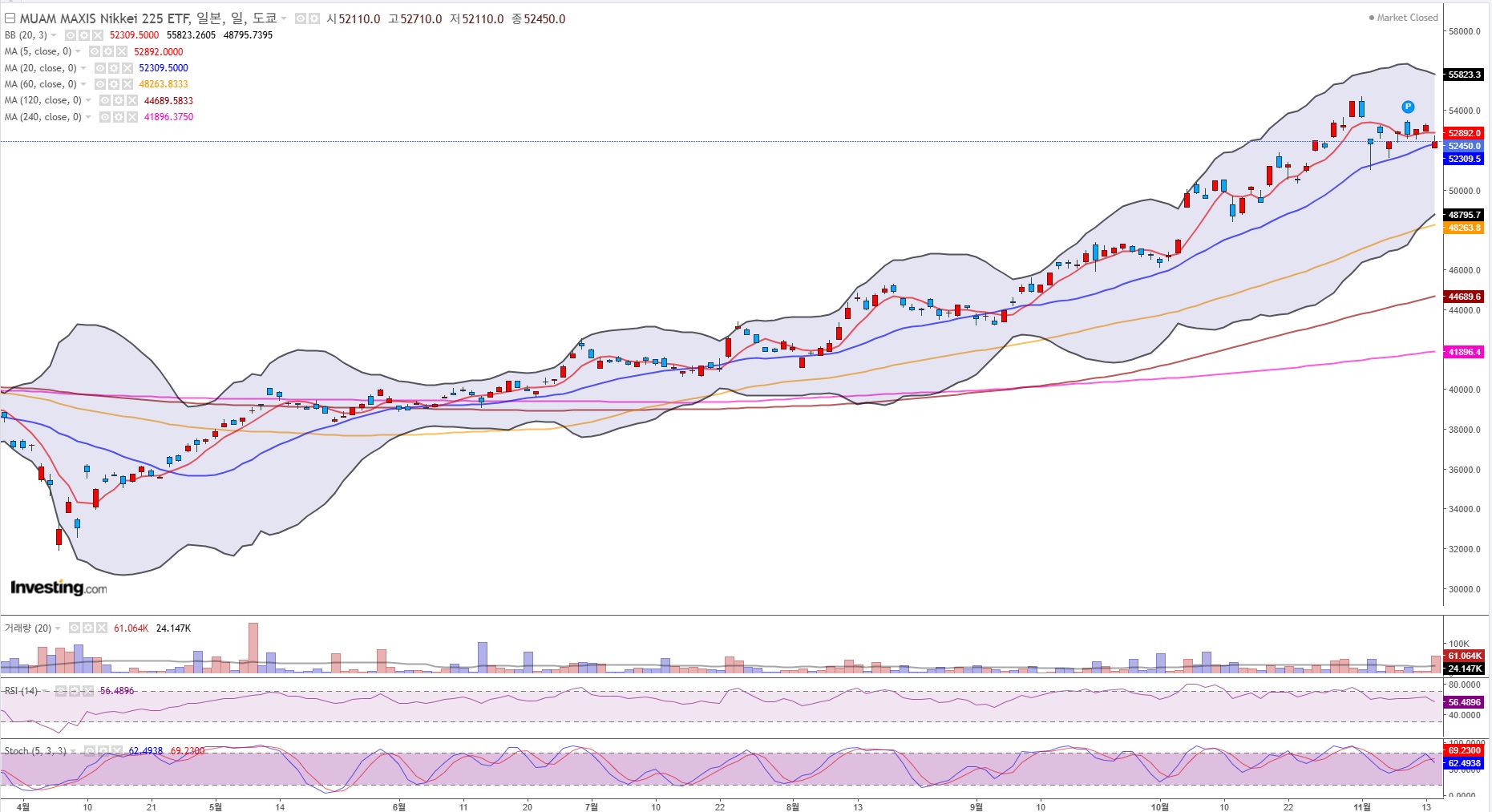
Task: Select the 44689.6 MA120 price label
Action: tap(1465, 297)
